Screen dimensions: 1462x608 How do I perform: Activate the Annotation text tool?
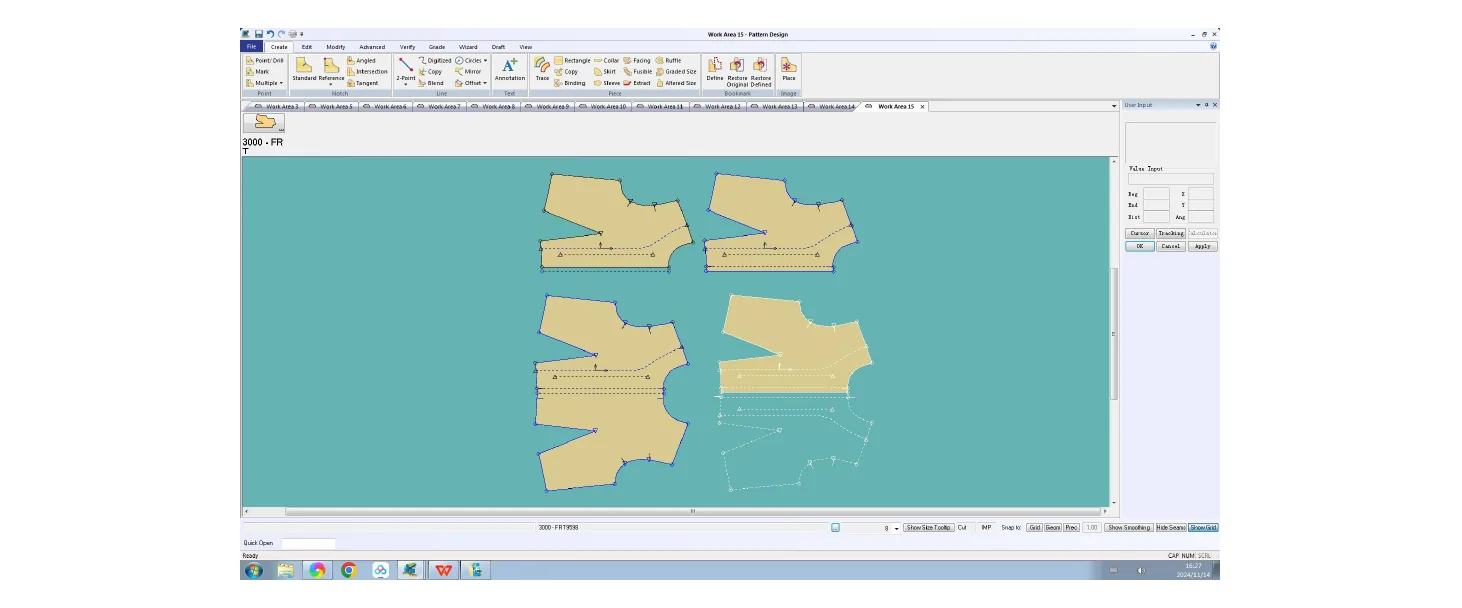coord(510,69)
